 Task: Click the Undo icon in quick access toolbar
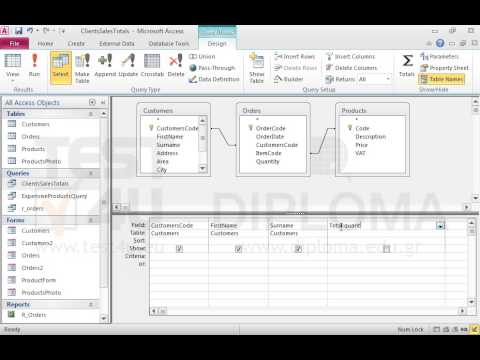click(x=30, y=31)
